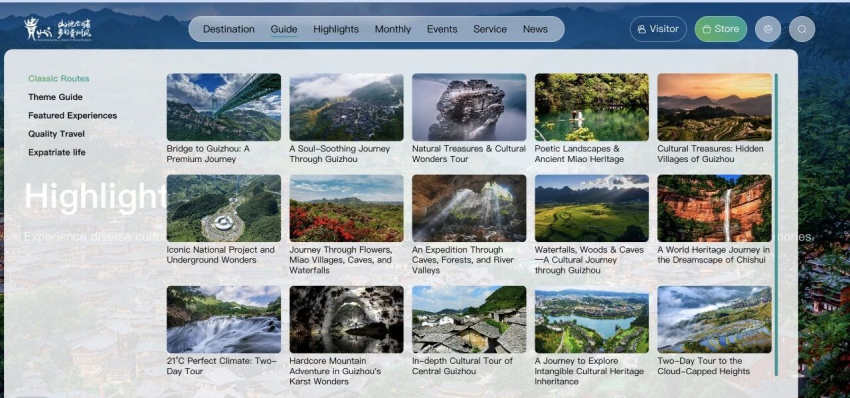Open the Quality Travel category
This screenshot has width=850, height=398.
[56, 134]
